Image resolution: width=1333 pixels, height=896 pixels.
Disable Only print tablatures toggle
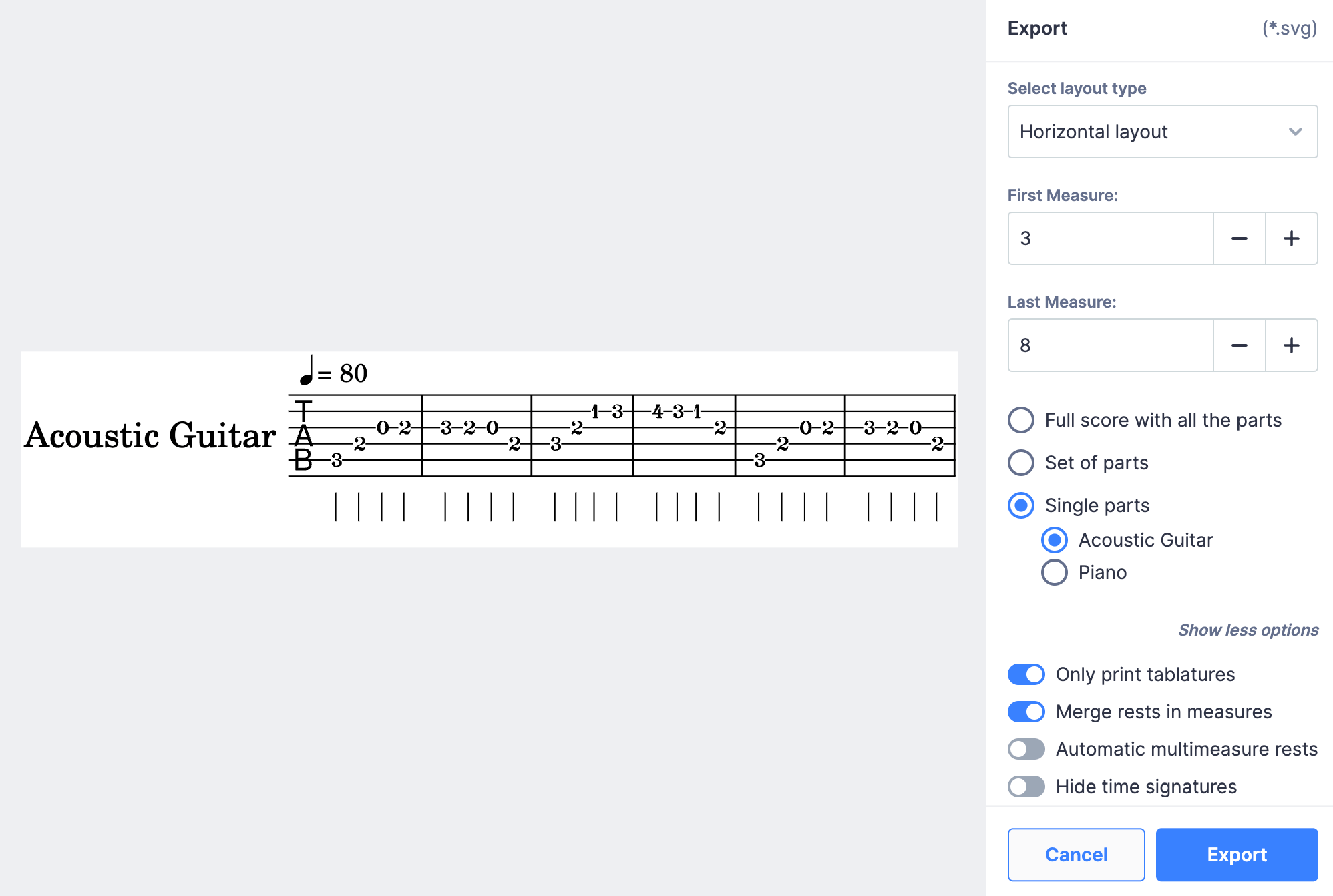[x=1026, y=674]
